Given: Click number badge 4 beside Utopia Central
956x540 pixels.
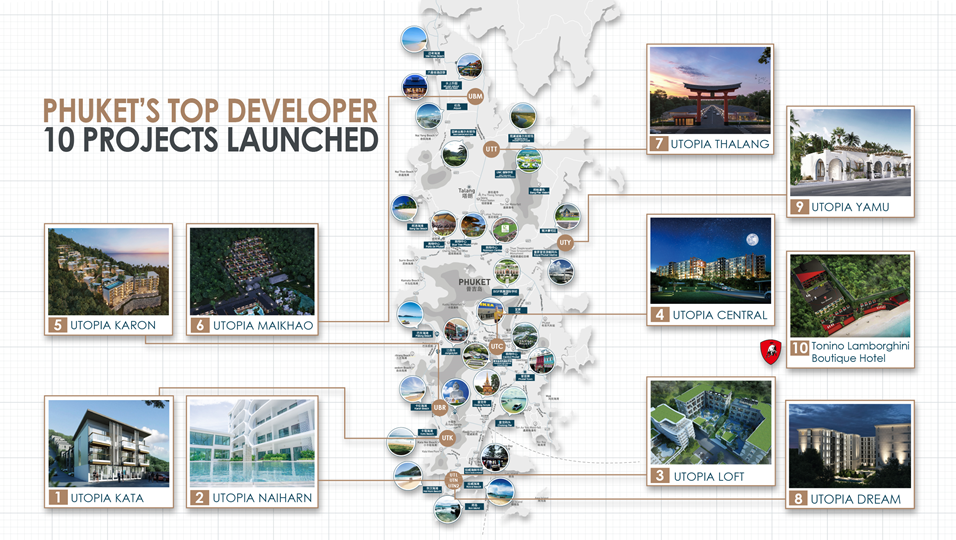Looking at the screenshot, I should coord(659,314).
